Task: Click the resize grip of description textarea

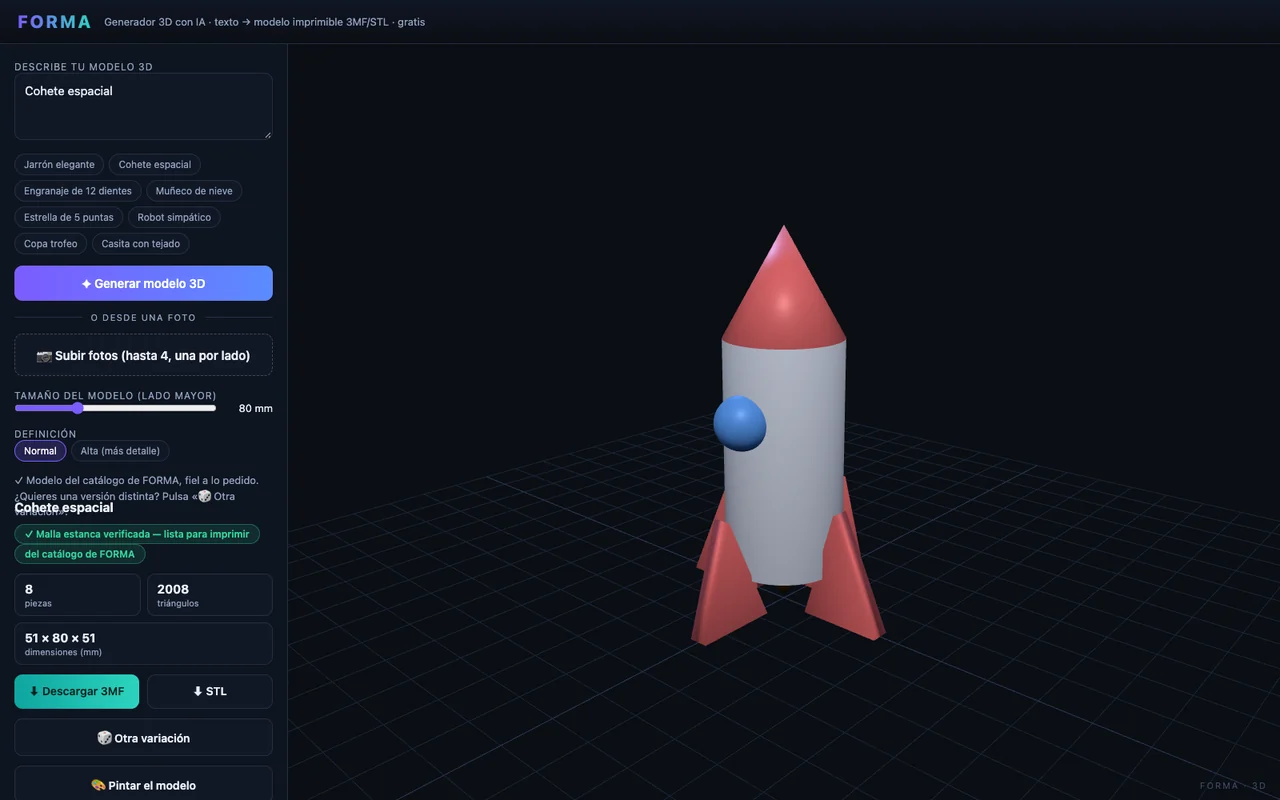Action: pyautogui.click(x=266, y=133)
